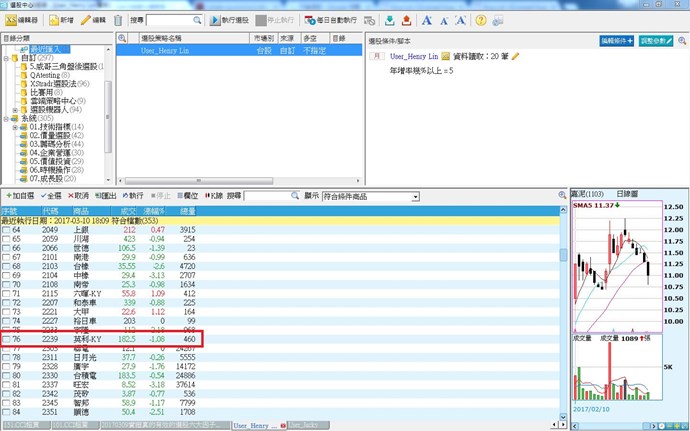Toggle checkbox for row 76 英利-KY
690x431 pixels.
click(6, 340)
